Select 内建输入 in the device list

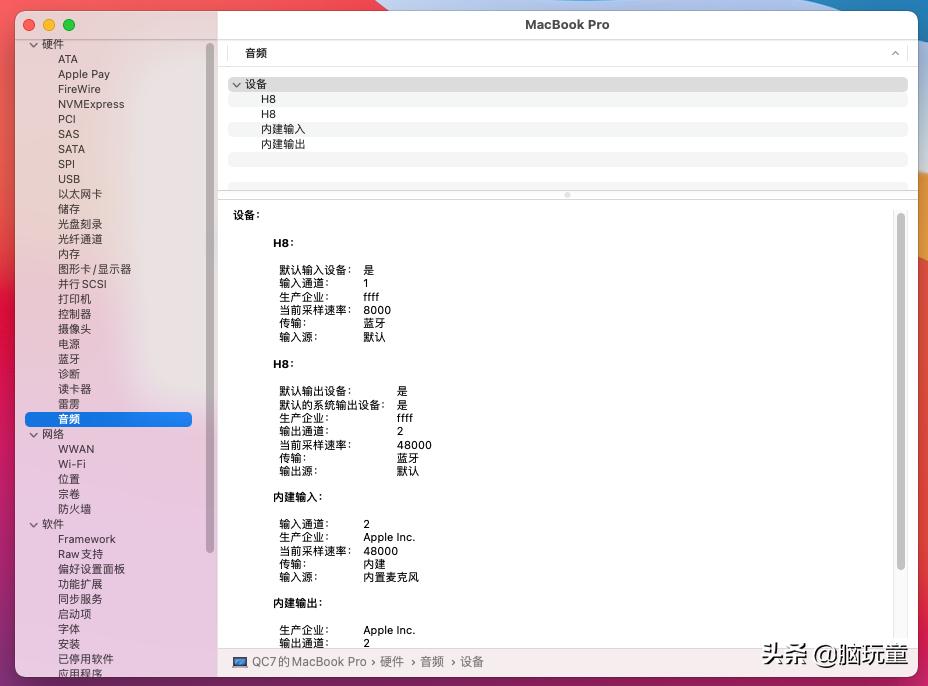[281, 129]
